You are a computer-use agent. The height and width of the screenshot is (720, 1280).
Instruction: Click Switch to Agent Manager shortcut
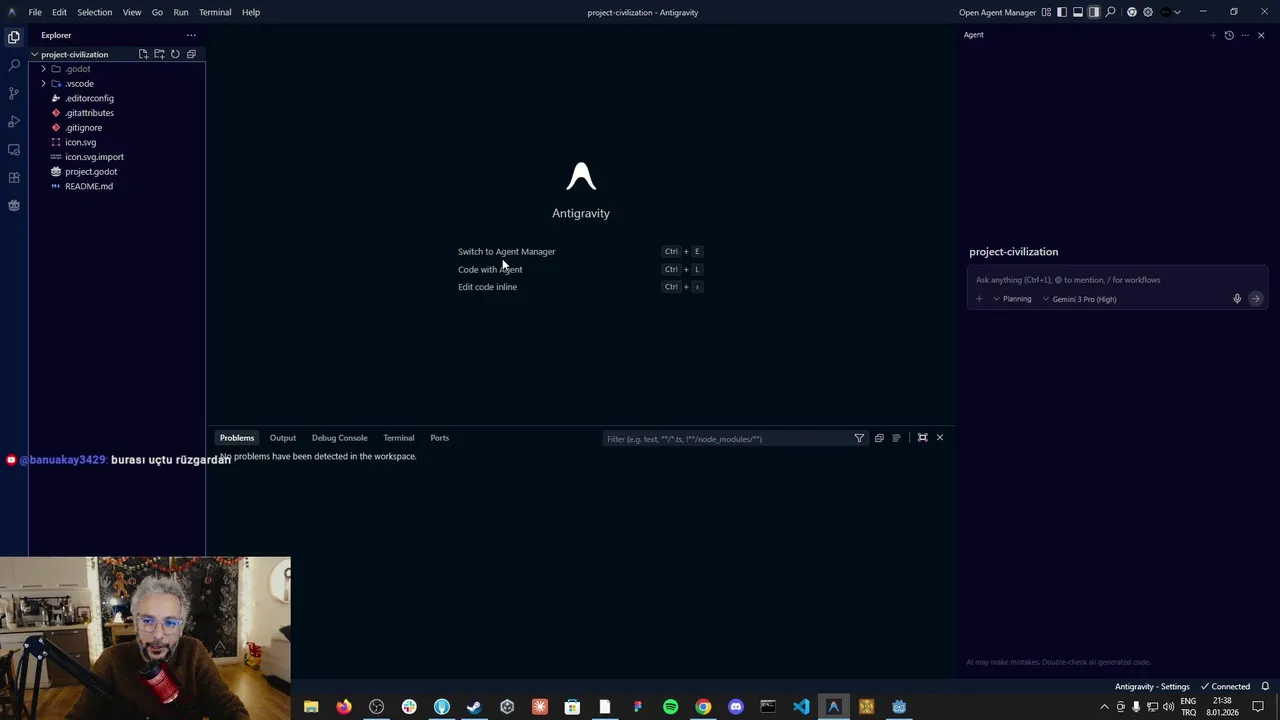click(x=506, y=252)
